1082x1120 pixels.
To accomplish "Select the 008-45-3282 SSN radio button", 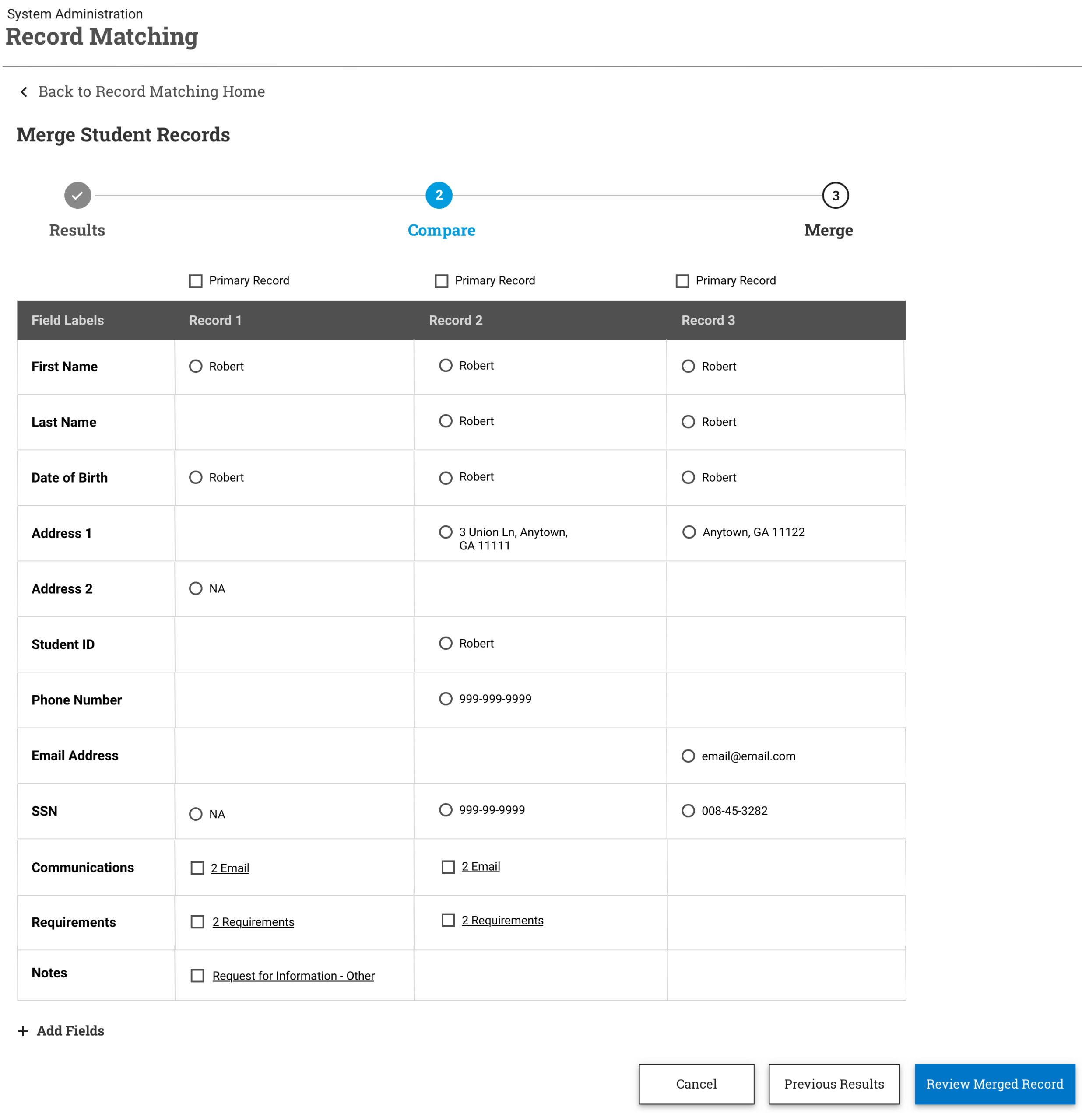I will coord(688,811).
